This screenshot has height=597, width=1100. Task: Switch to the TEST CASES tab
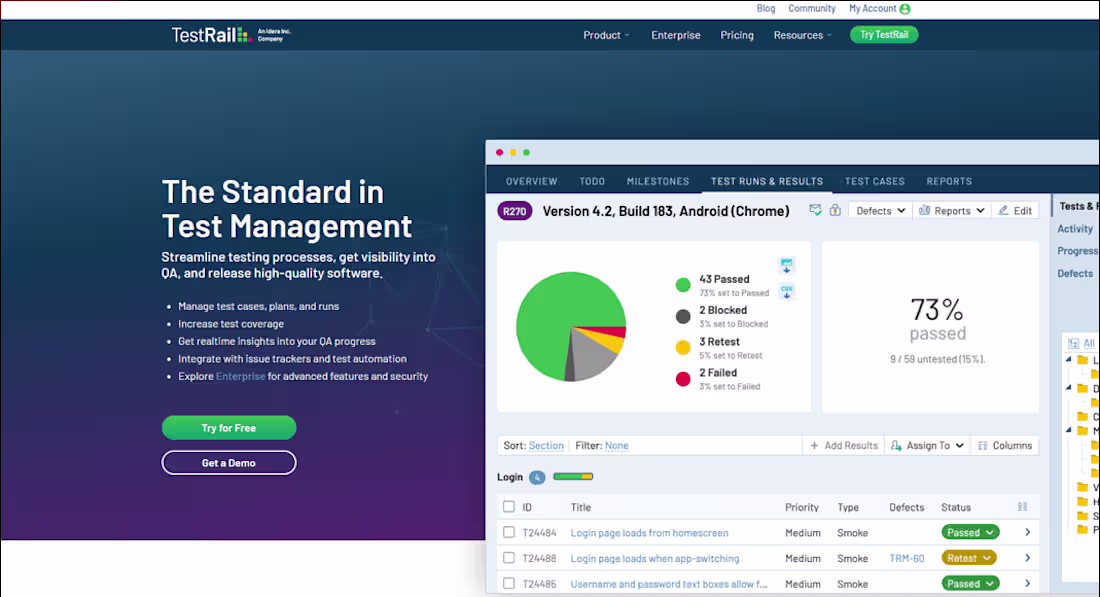tap(874, 181)
